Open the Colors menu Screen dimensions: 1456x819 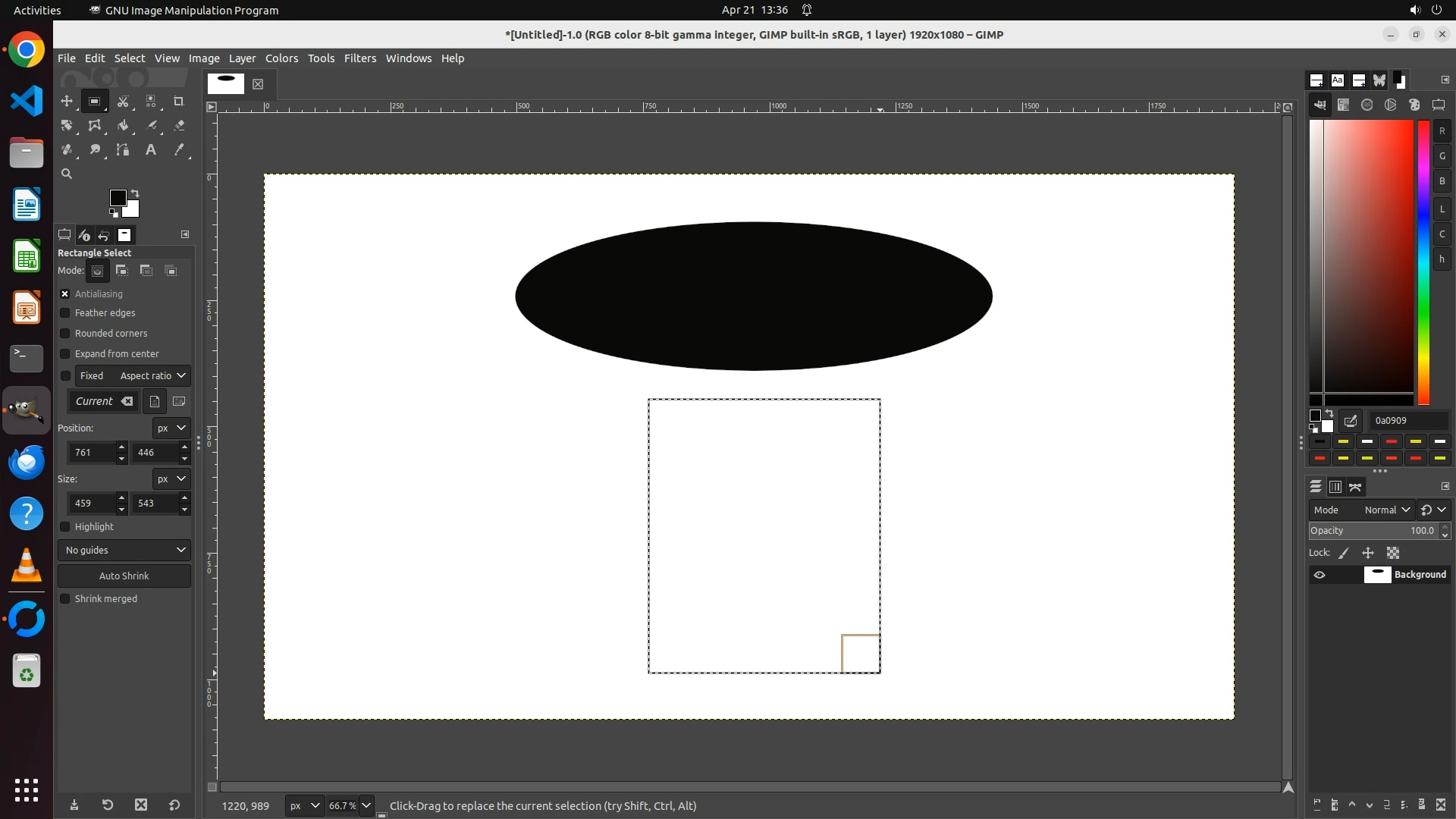point(281,58)
